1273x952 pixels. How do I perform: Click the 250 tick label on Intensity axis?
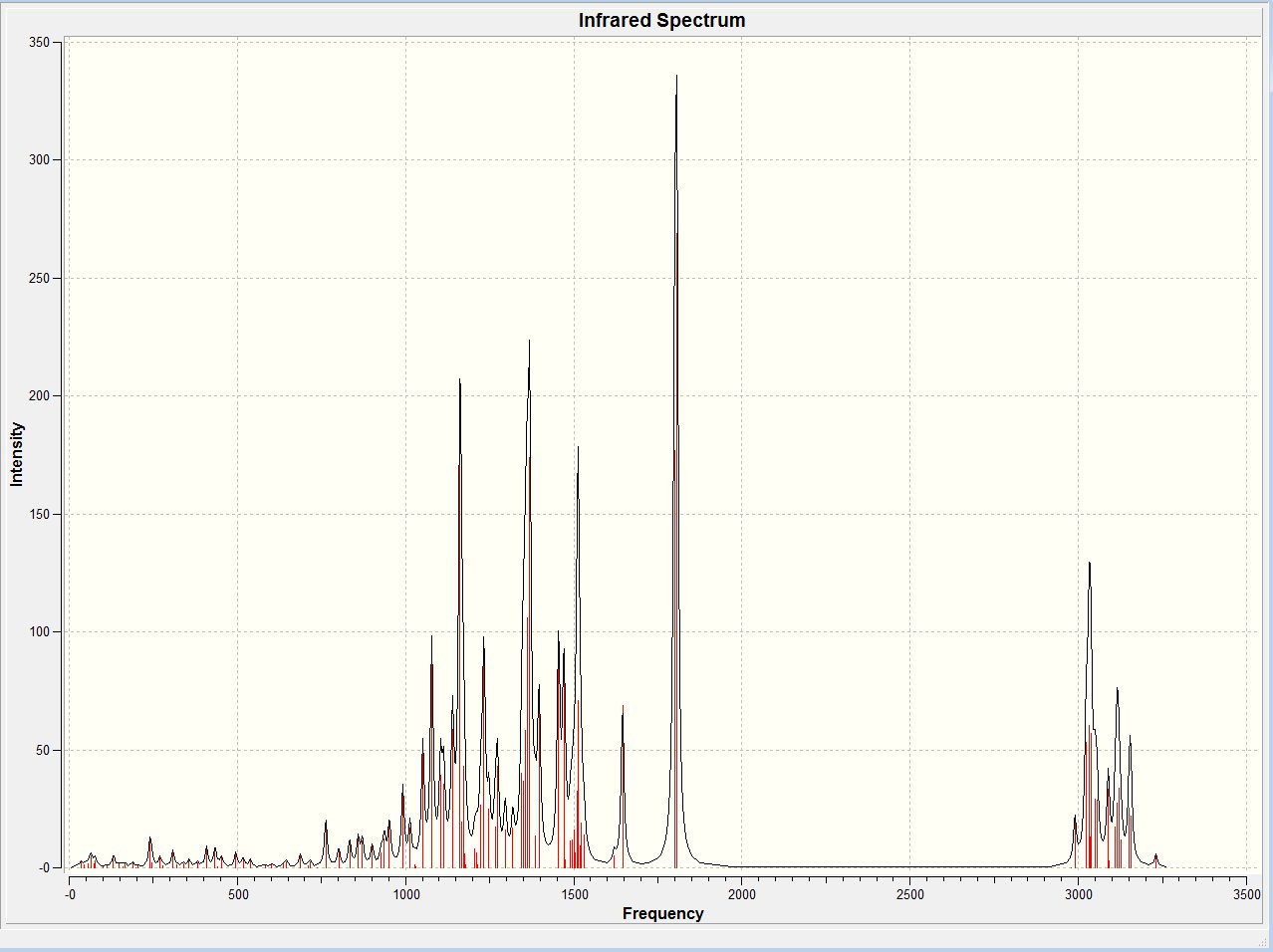tap(40, 278)
